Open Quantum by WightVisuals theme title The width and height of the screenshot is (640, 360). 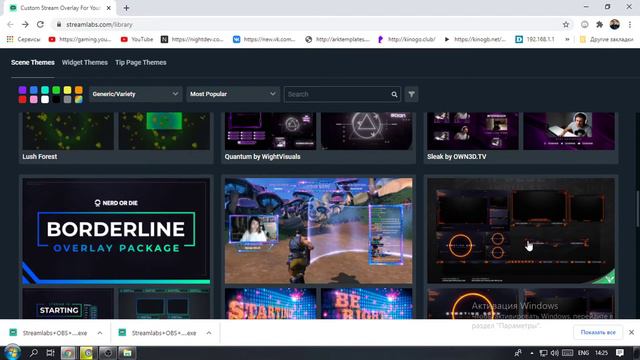click(x=262, y=157)
